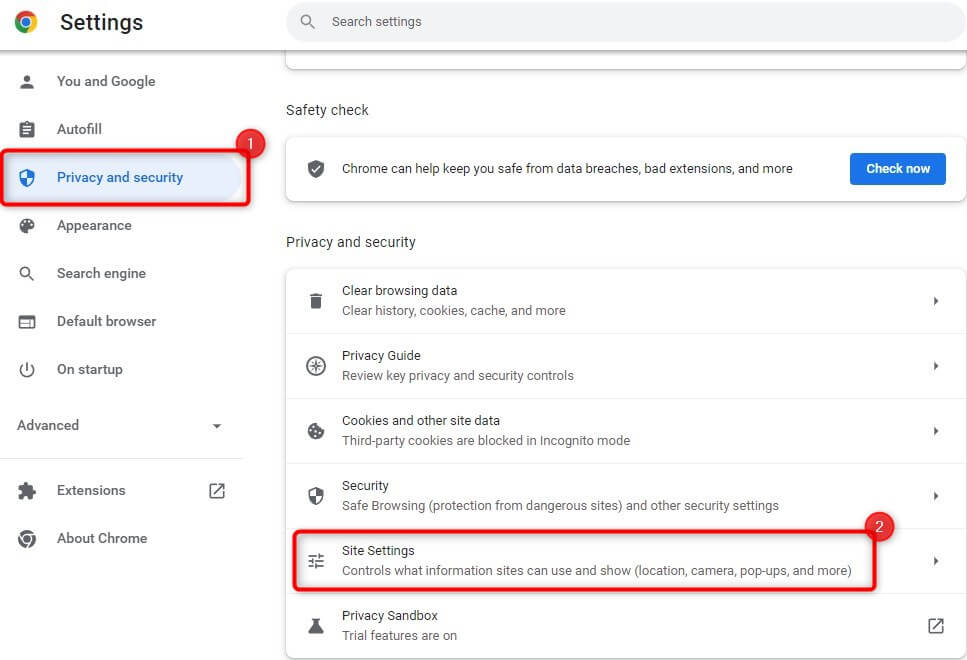This screenshot has height=660, width=967.
Task: Go to You and Google section
Action: 106,82
